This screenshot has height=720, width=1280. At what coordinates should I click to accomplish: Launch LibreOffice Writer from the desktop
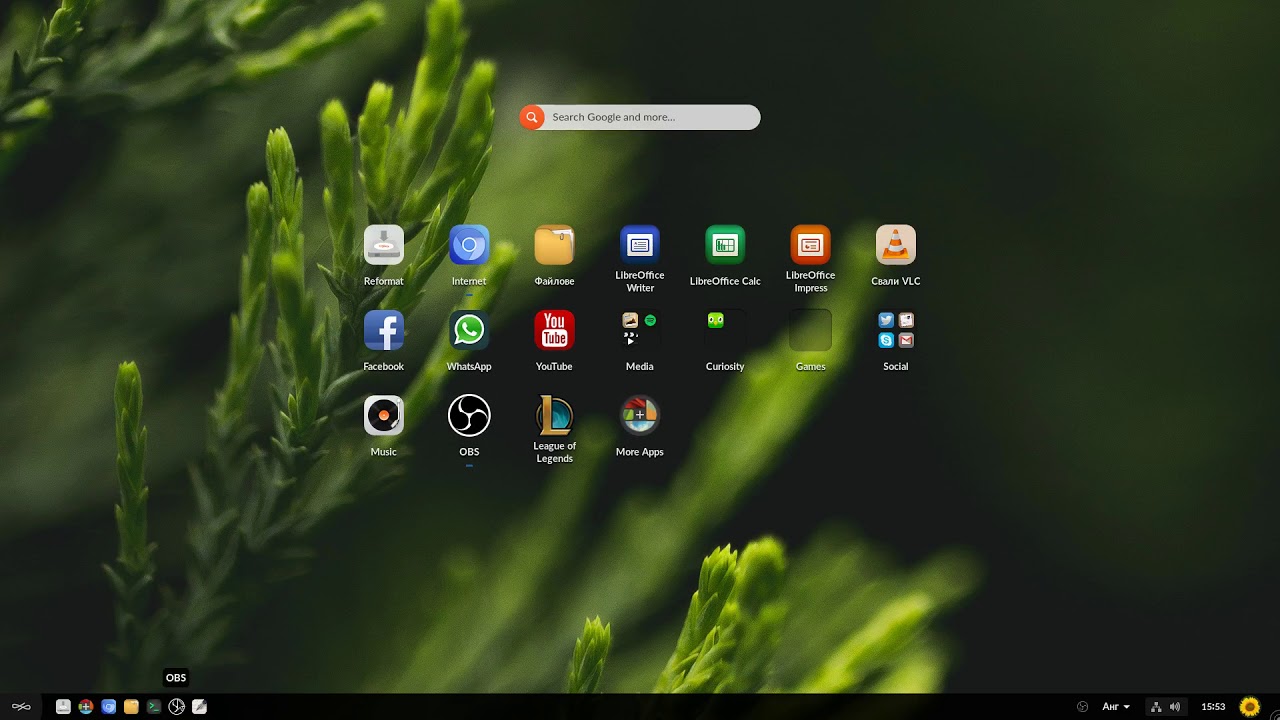click(640, 245)
